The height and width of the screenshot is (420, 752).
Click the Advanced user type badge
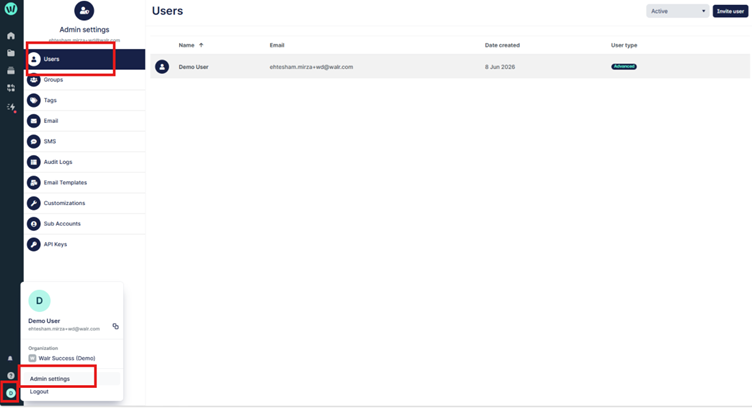(624, 67)
